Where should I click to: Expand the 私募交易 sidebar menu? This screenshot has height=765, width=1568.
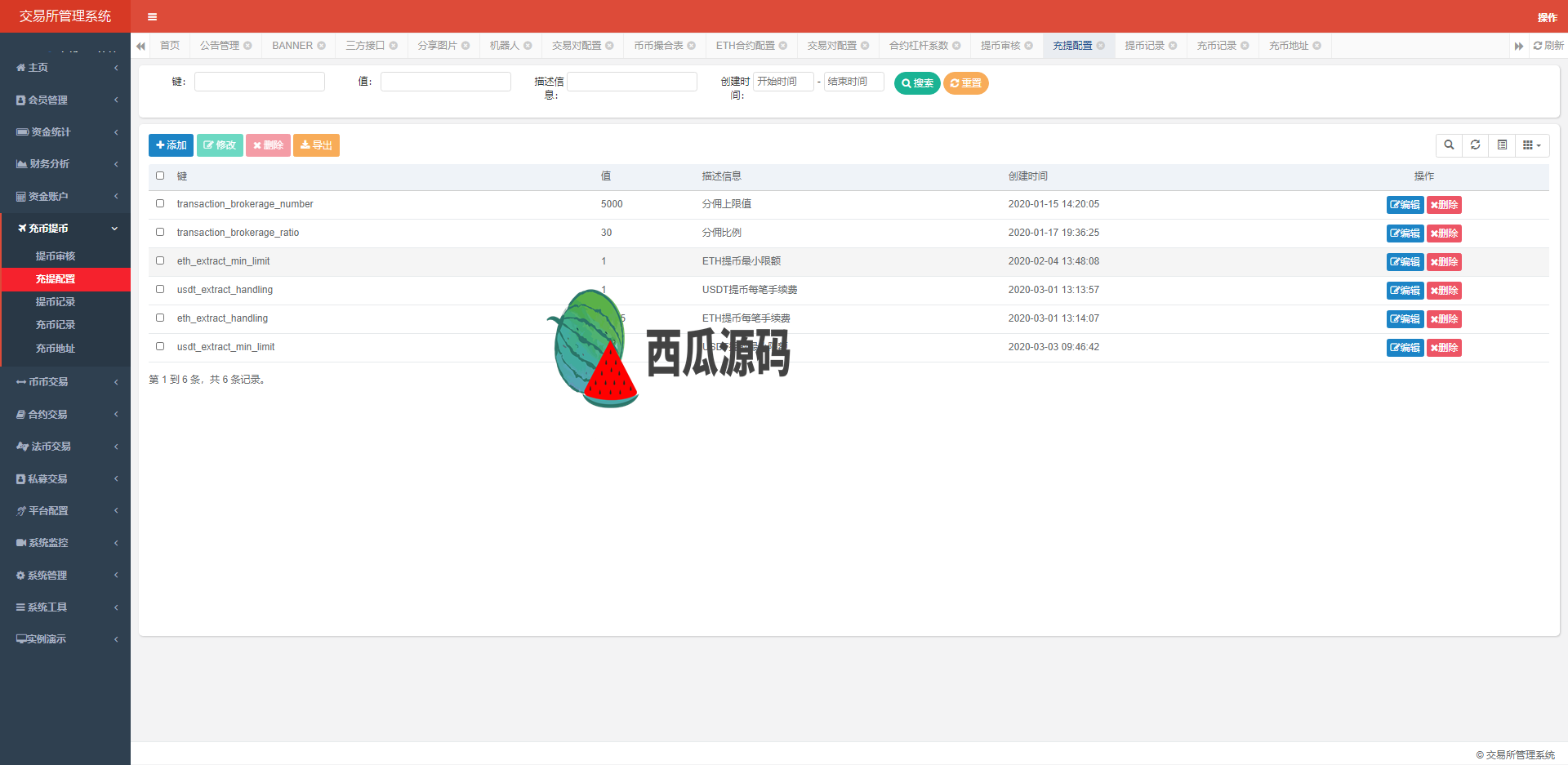click(x=65, y=478)
